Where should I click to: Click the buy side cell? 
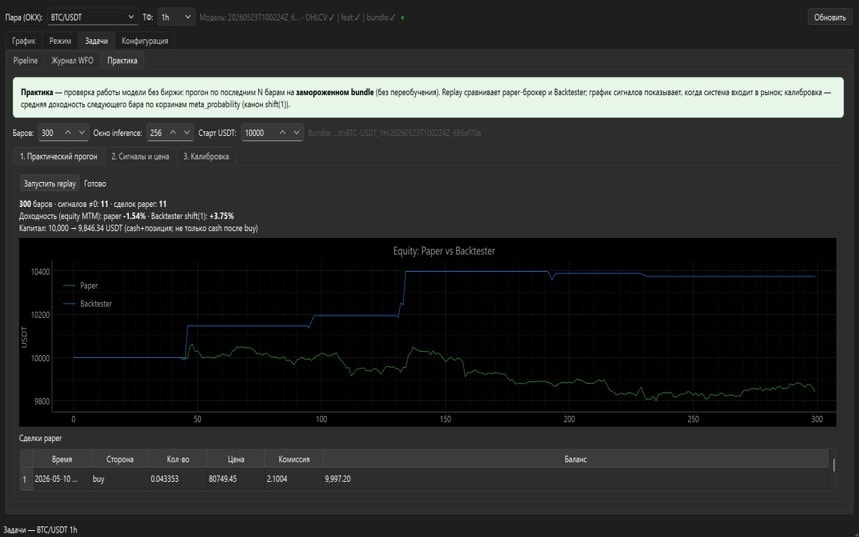[x=120, y=479]
